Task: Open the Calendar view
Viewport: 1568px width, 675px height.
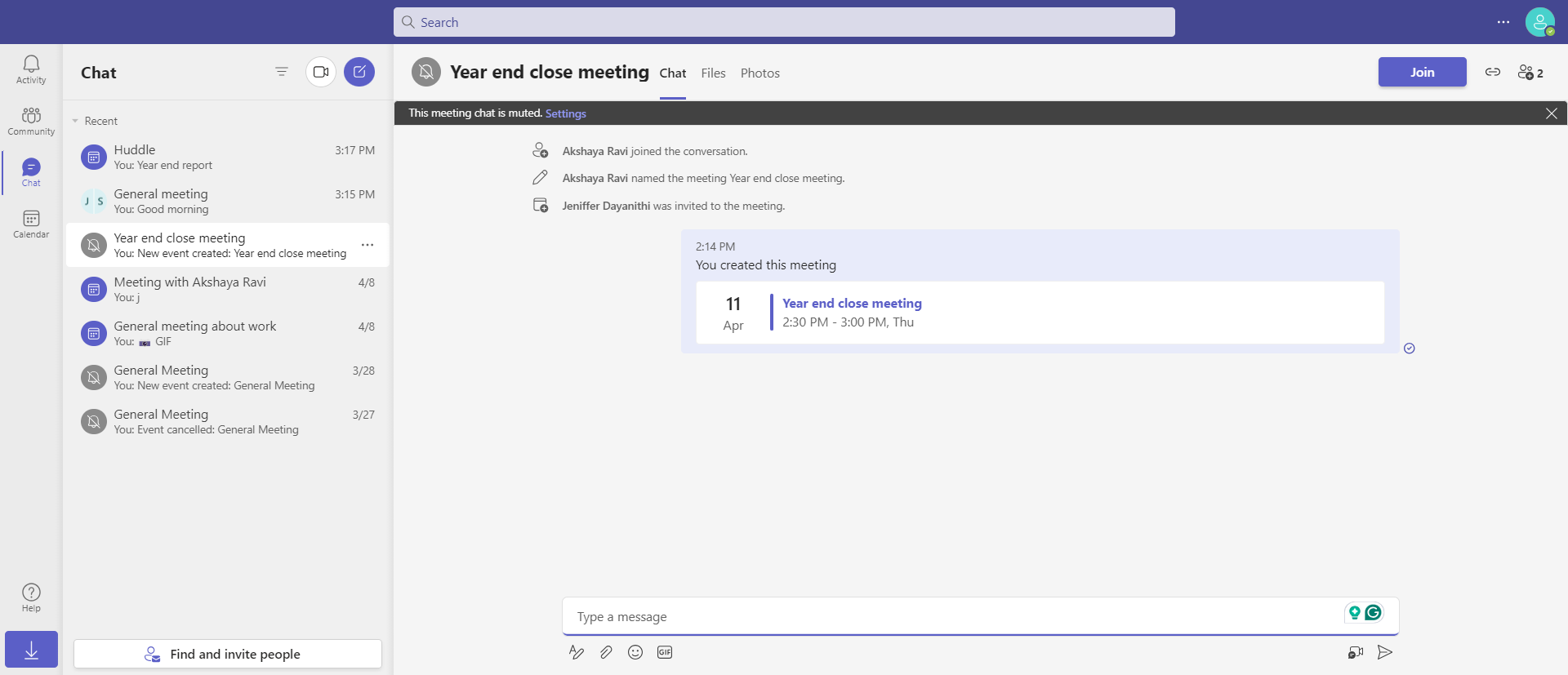Action: [31, 224]
